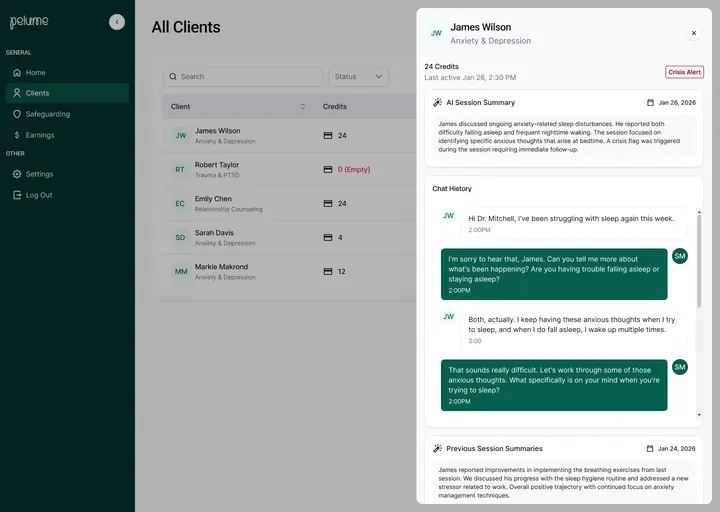
Task: Click the Safeguarding shield icon
Action: tap(17, 114)
